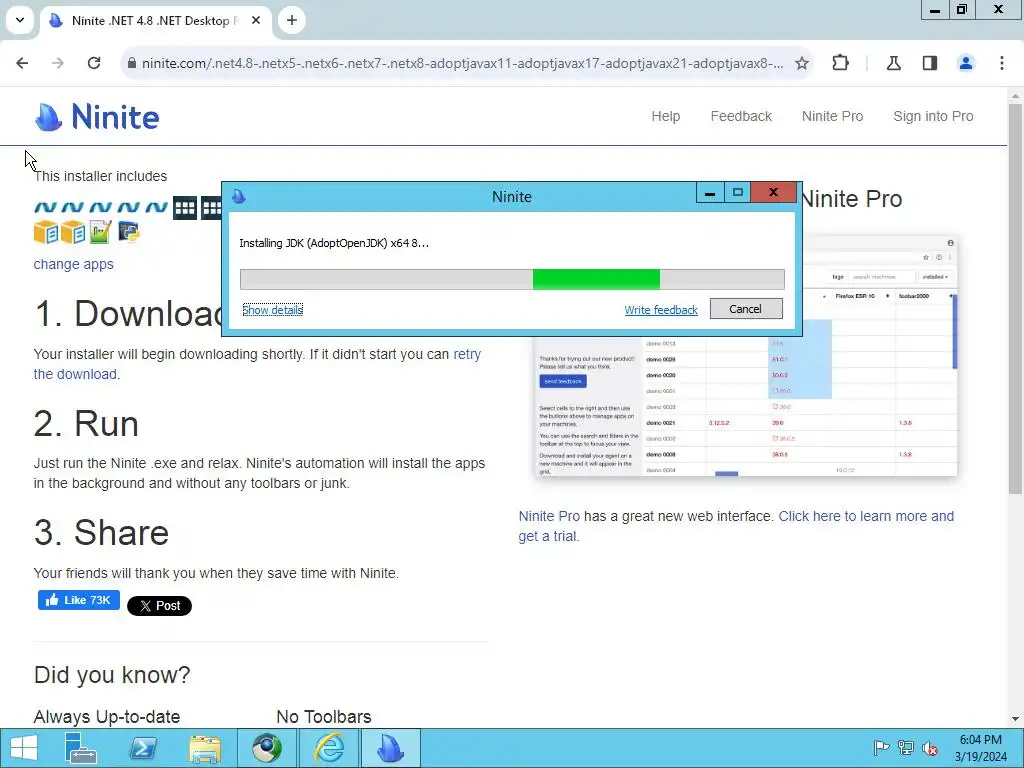Viewport: 1024px width, 768px height.
Task: Open the taskbar clock showing 6:04 PM
Action: 980,748
